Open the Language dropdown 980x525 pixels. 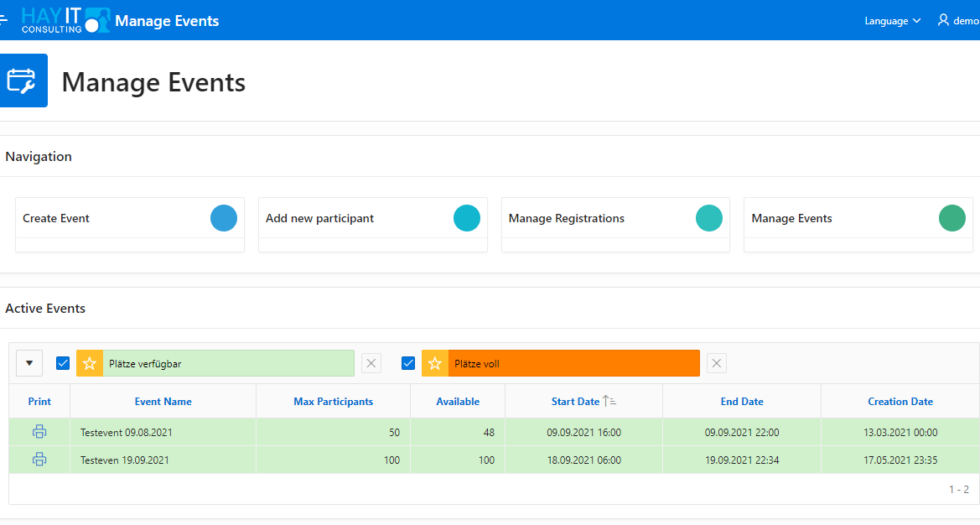892,21
